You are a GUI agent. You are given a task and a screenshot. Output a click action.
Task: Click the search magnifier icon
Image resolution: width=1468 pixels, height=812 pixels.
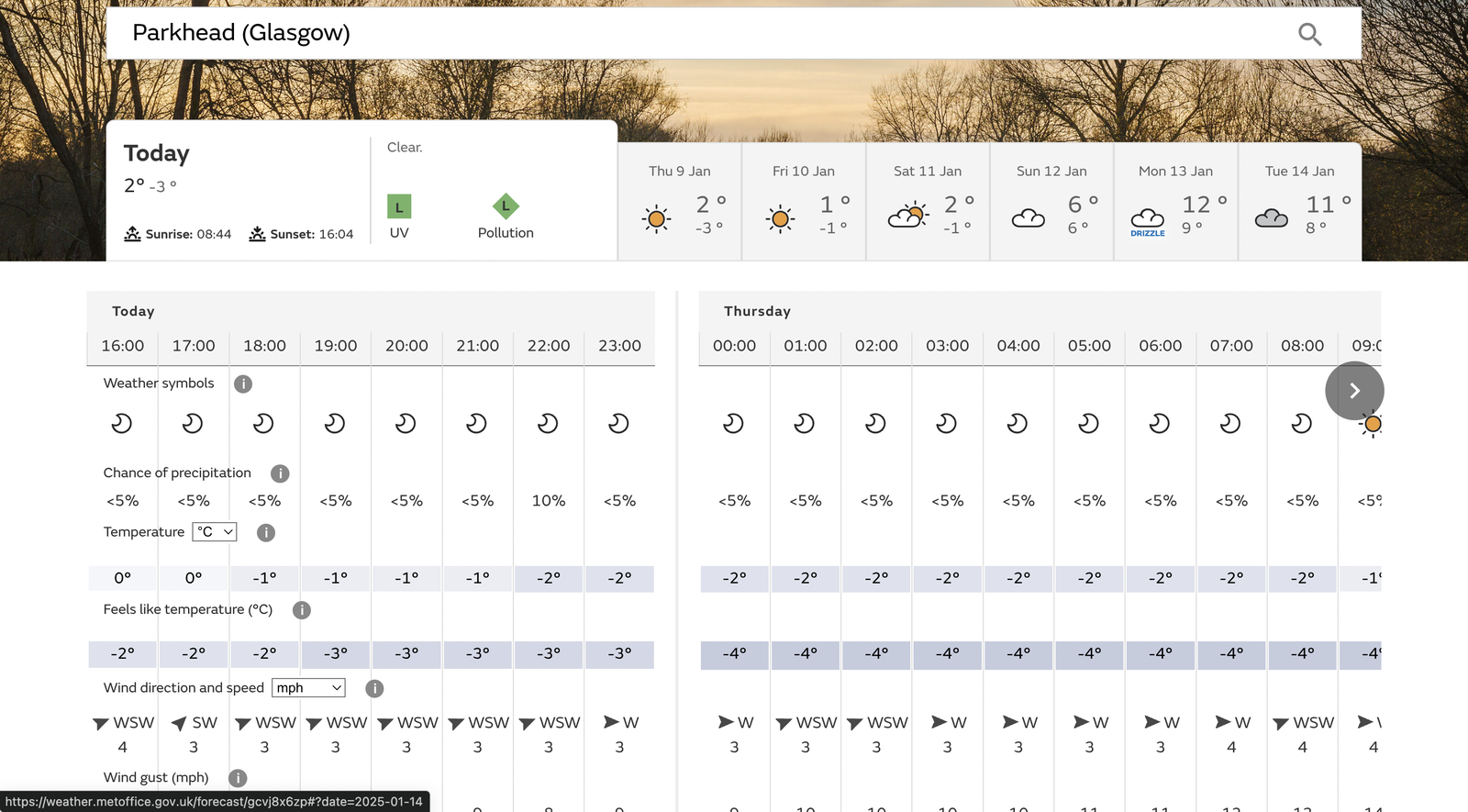point(1309,35)
